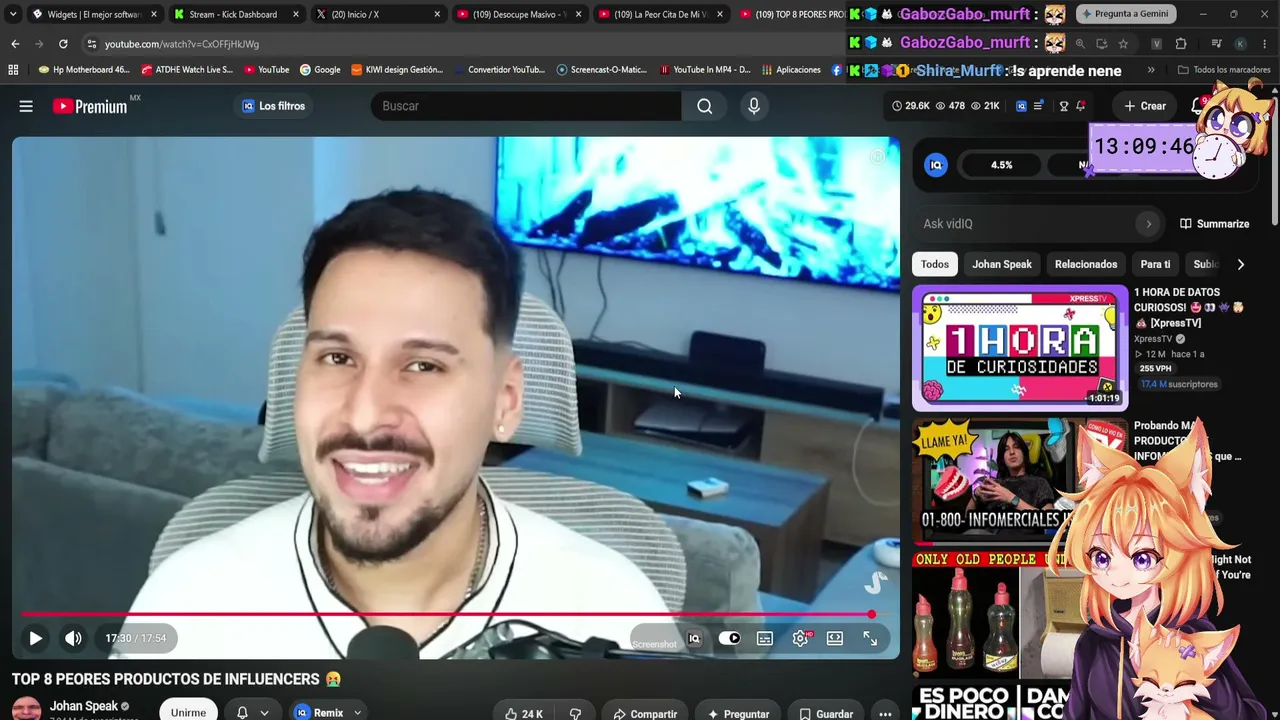Mute the video volume speaker icon
Viewport: 1280px width, 720px height.
[73, 638]
